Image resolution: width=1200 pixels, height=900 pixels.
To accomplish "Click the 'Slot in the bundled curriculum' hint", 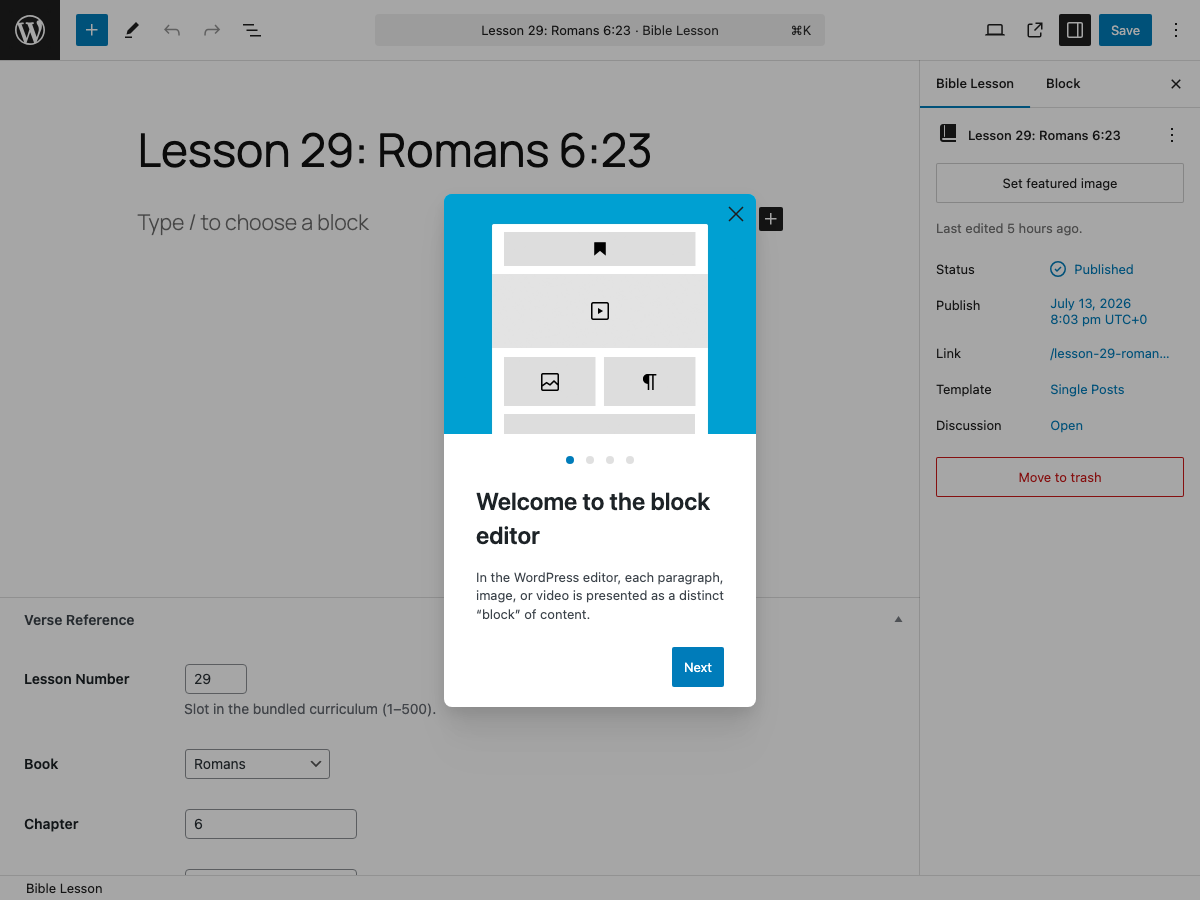I will tap(310, 709).
